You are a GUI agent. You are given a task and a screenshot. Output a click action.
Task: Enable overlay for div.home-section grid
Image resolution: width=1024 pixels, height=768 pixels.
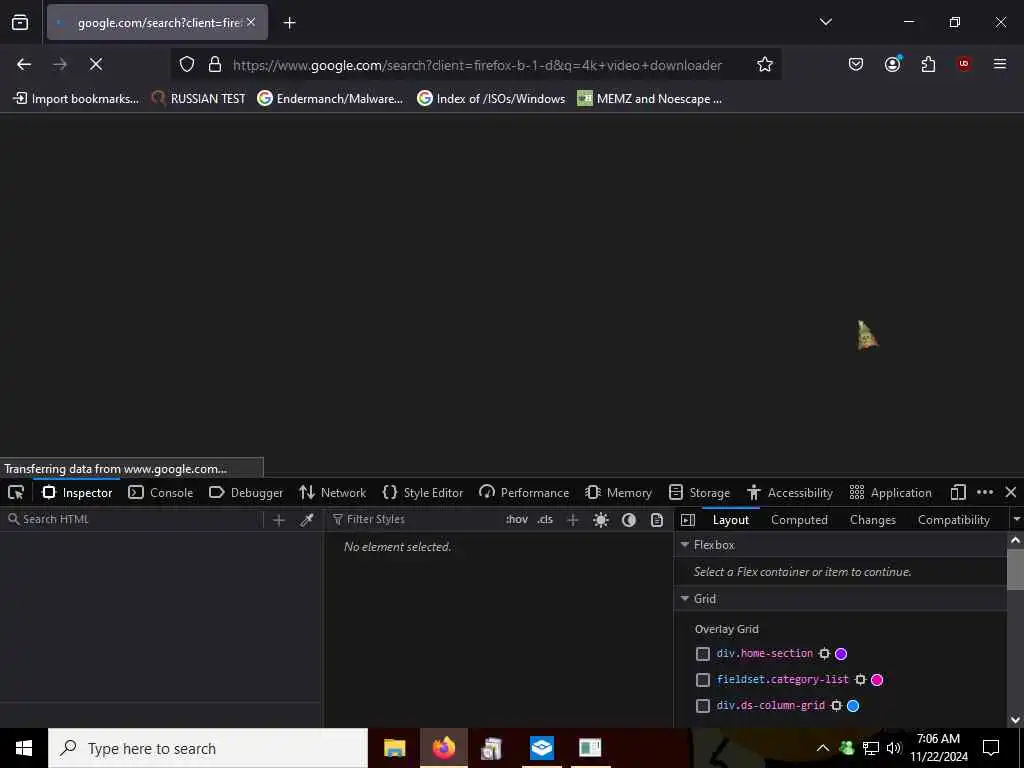click(x=703, y=654)
